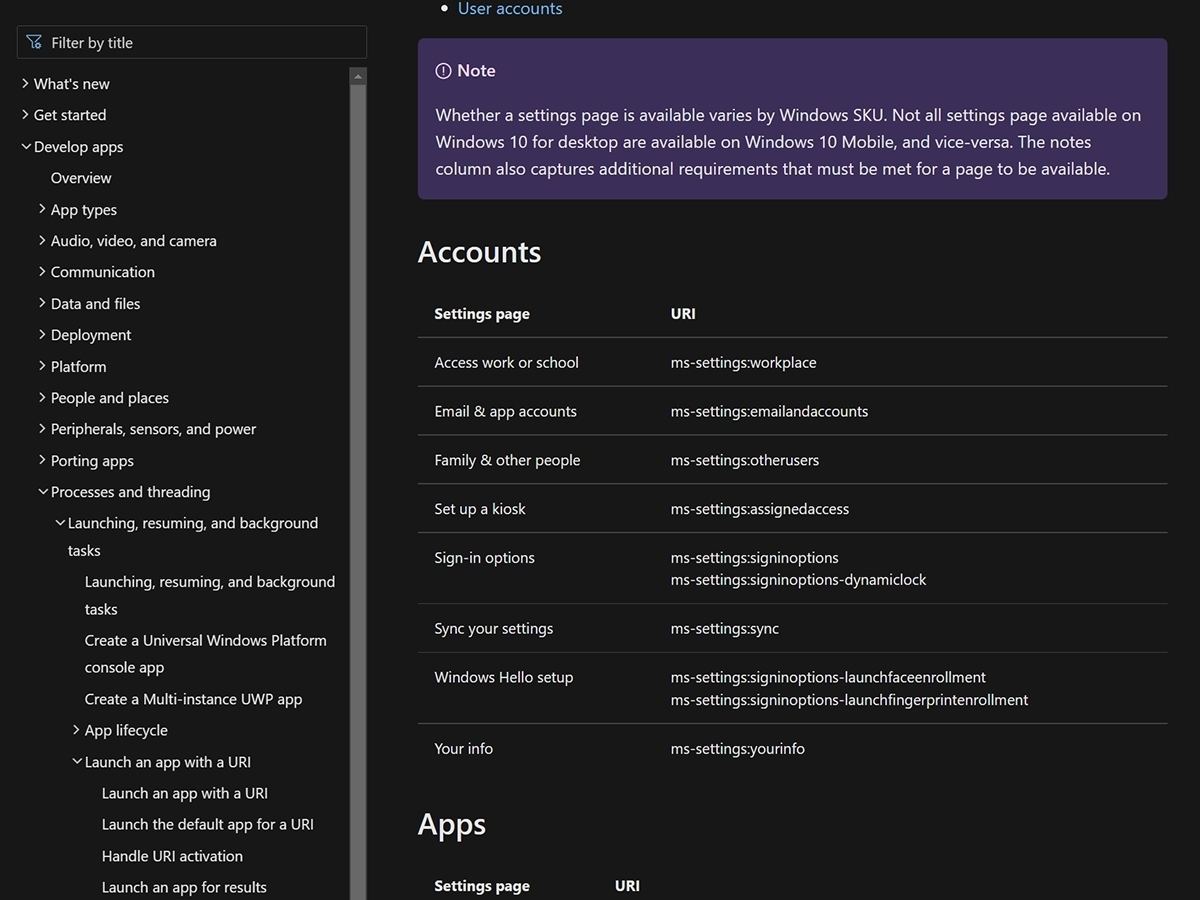Expand the Get started section
Image resolution: width=1200 pixels, height=900 pixels.
coord(25,115)
